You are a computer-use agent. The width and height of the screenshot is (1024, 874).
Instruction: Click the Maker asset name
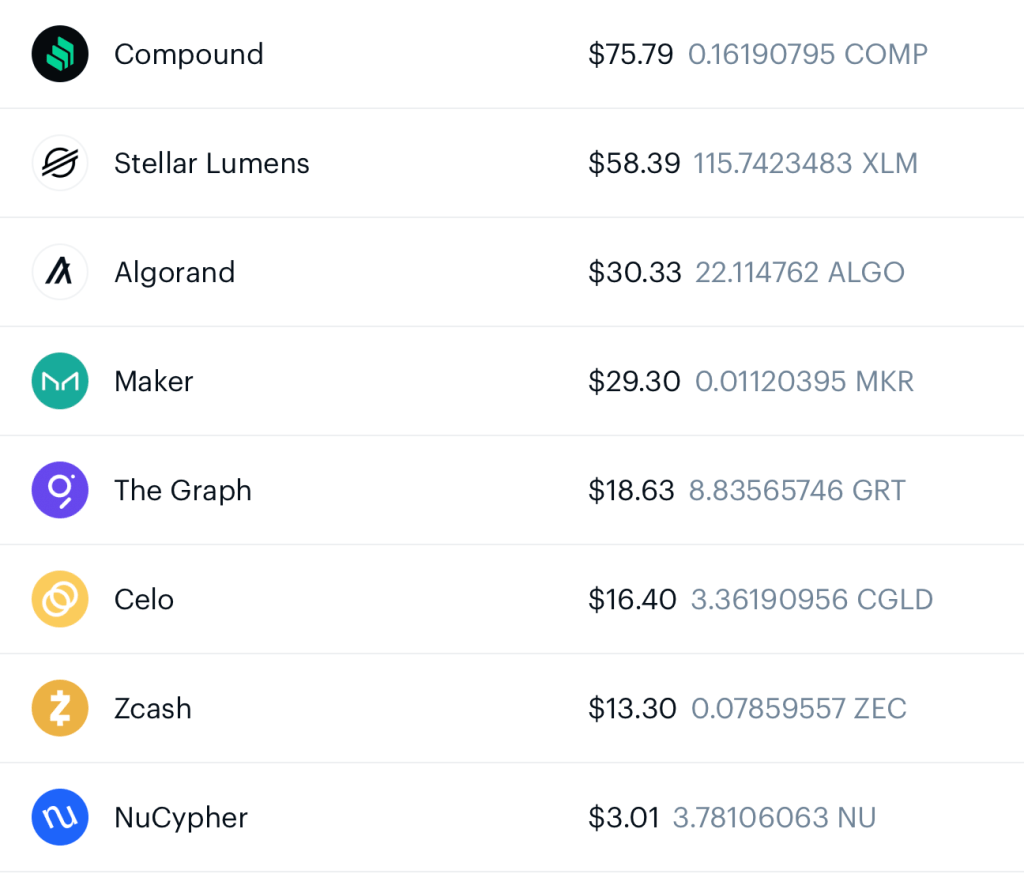[153, 381]
